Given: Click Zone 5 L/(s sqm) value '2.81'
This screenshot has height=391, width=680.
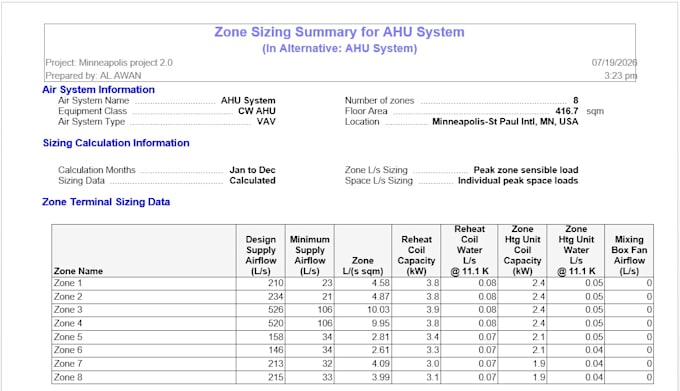Looking at the screenshot, I should click(381, 337).
